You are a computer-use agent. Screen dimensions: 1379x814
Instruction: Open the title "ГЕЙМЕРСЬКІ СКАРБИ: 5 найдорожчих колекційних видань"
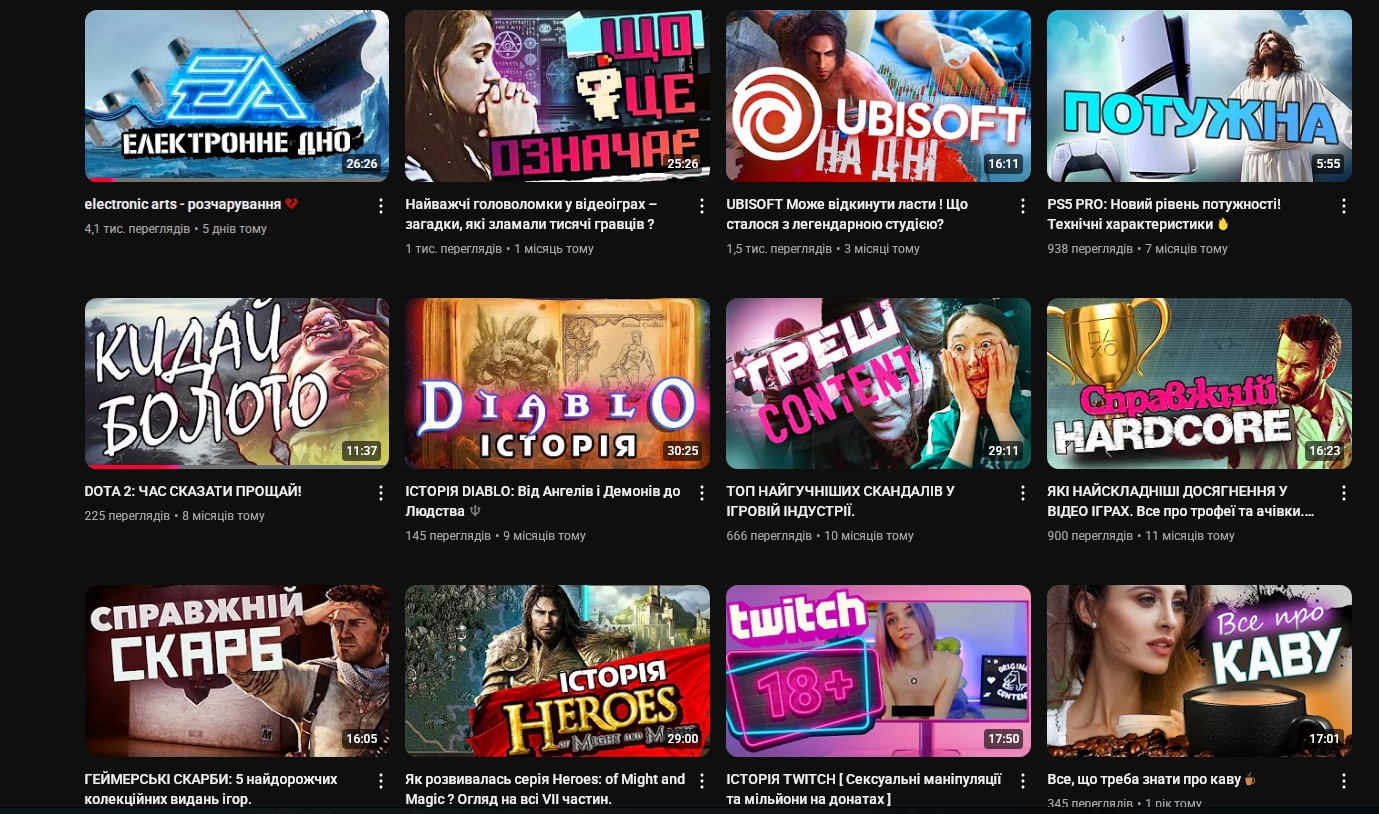click(211, 789)
